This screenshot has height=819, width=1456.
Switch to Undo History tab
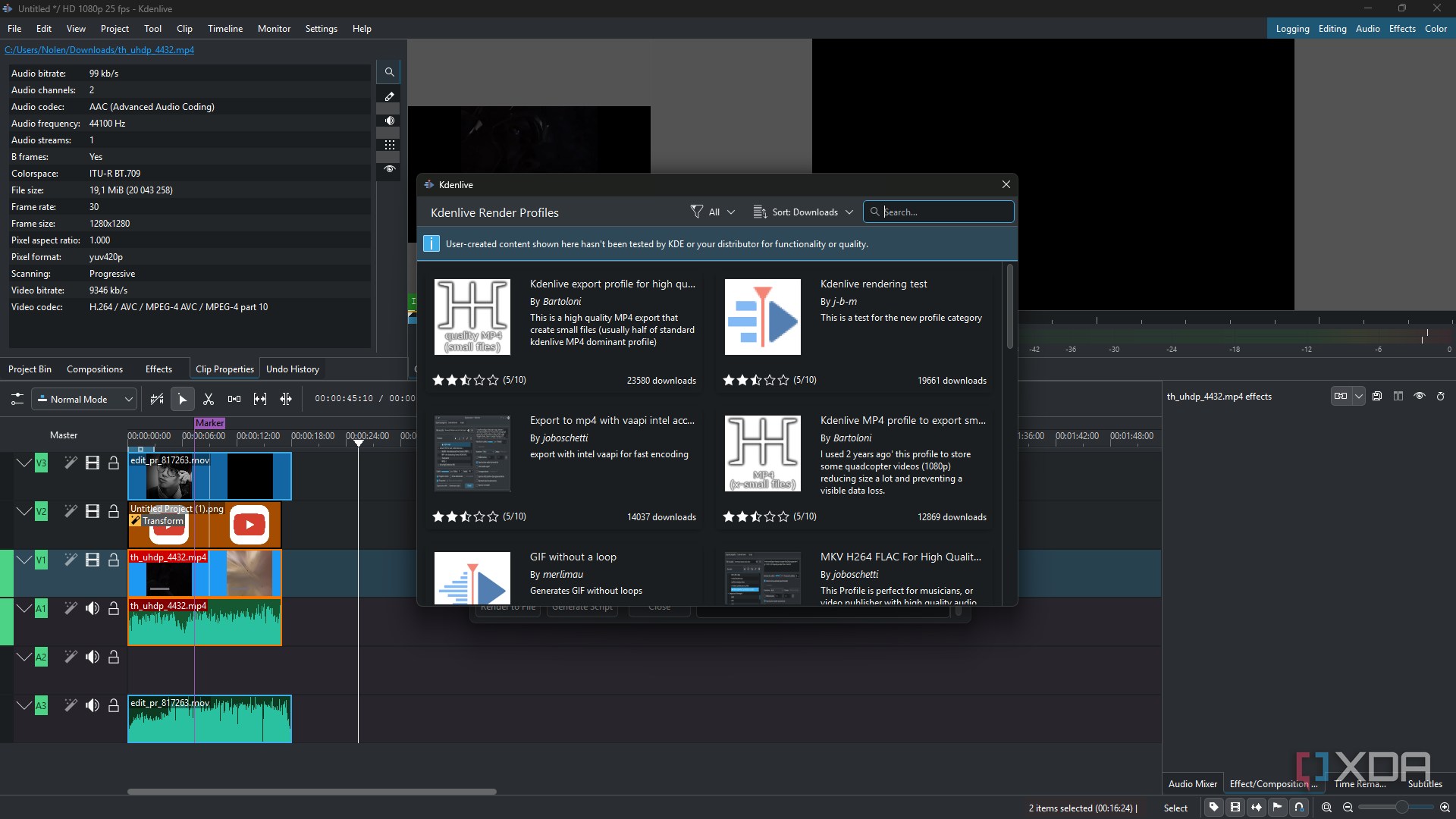click(293, 369)
